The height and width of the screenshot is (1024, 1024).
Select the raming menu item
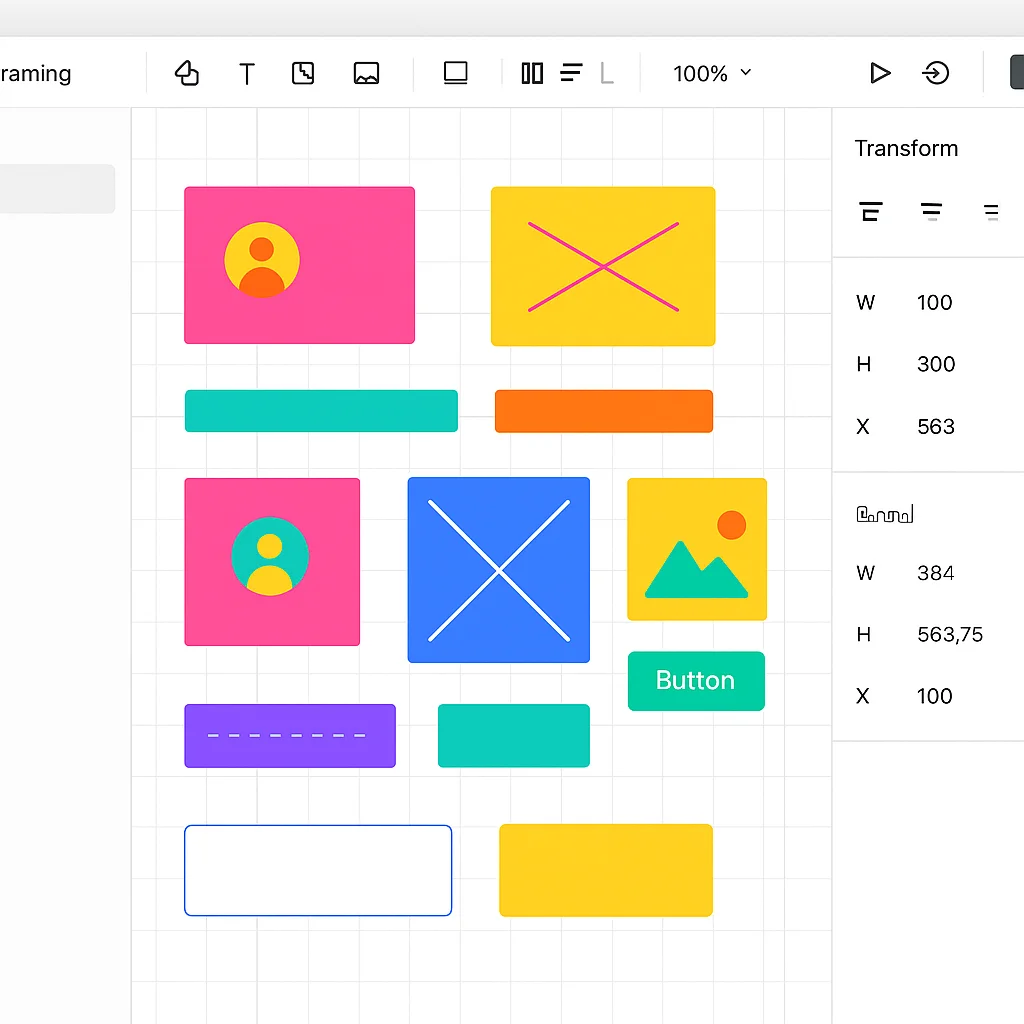point(36,73)
